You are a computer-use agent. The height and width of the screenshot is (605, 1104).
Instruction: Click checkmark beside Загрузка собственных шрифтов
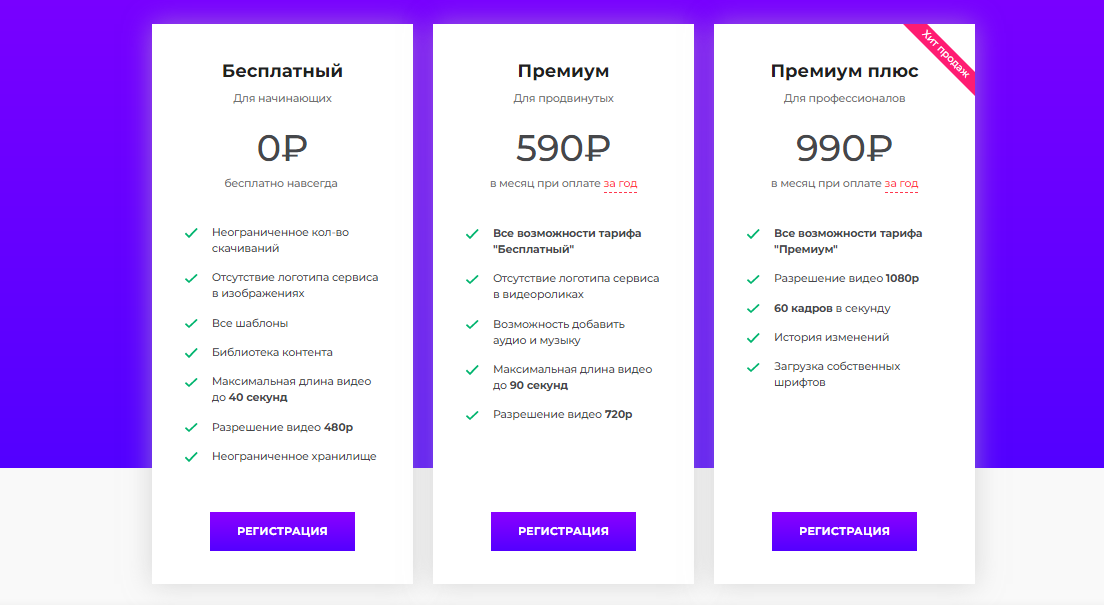pyautogui.click(x=753, y=367)
